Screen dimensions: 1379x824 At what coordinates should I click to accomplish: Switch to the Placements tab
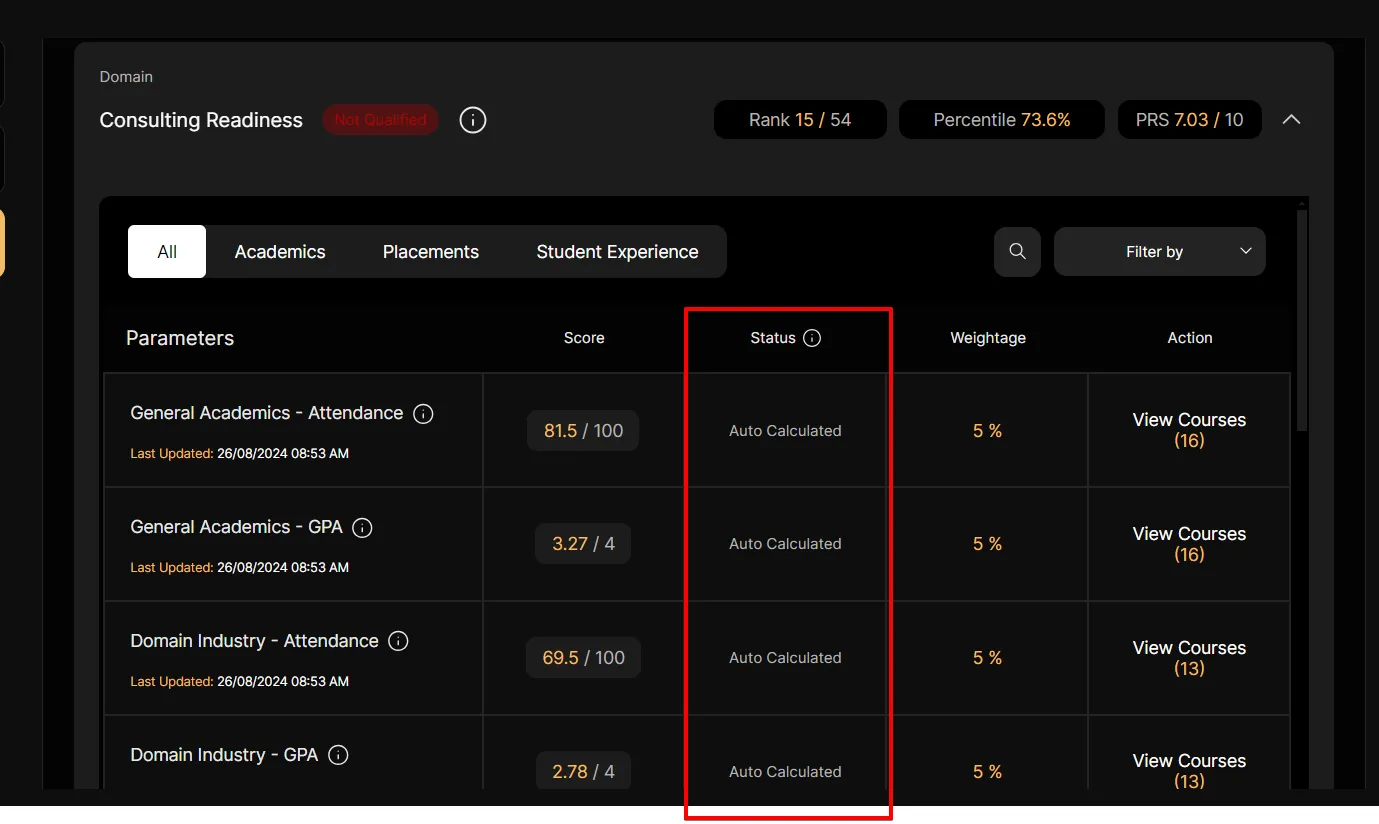click(430, 252)
